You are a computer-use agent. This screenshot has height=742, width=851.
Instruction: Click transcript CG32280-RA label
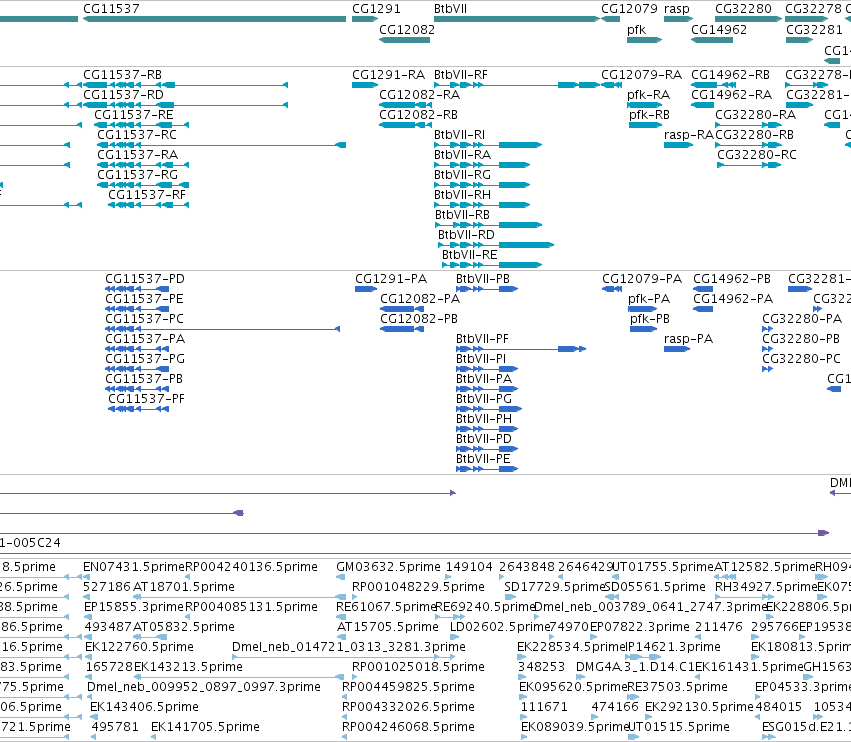click(755, 115)
